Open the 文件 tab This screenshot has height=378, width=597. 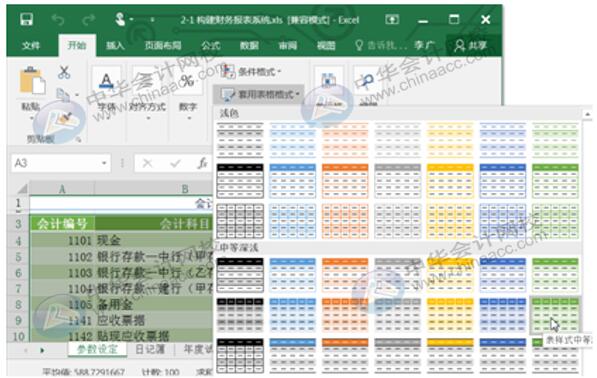point(30,46)
